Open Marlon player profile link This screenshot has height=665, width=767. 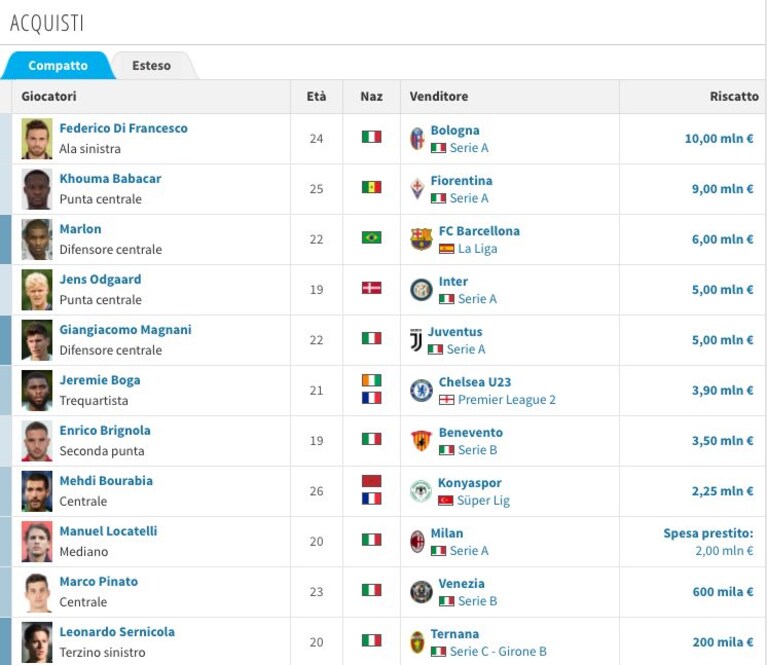tap(80, 229)
